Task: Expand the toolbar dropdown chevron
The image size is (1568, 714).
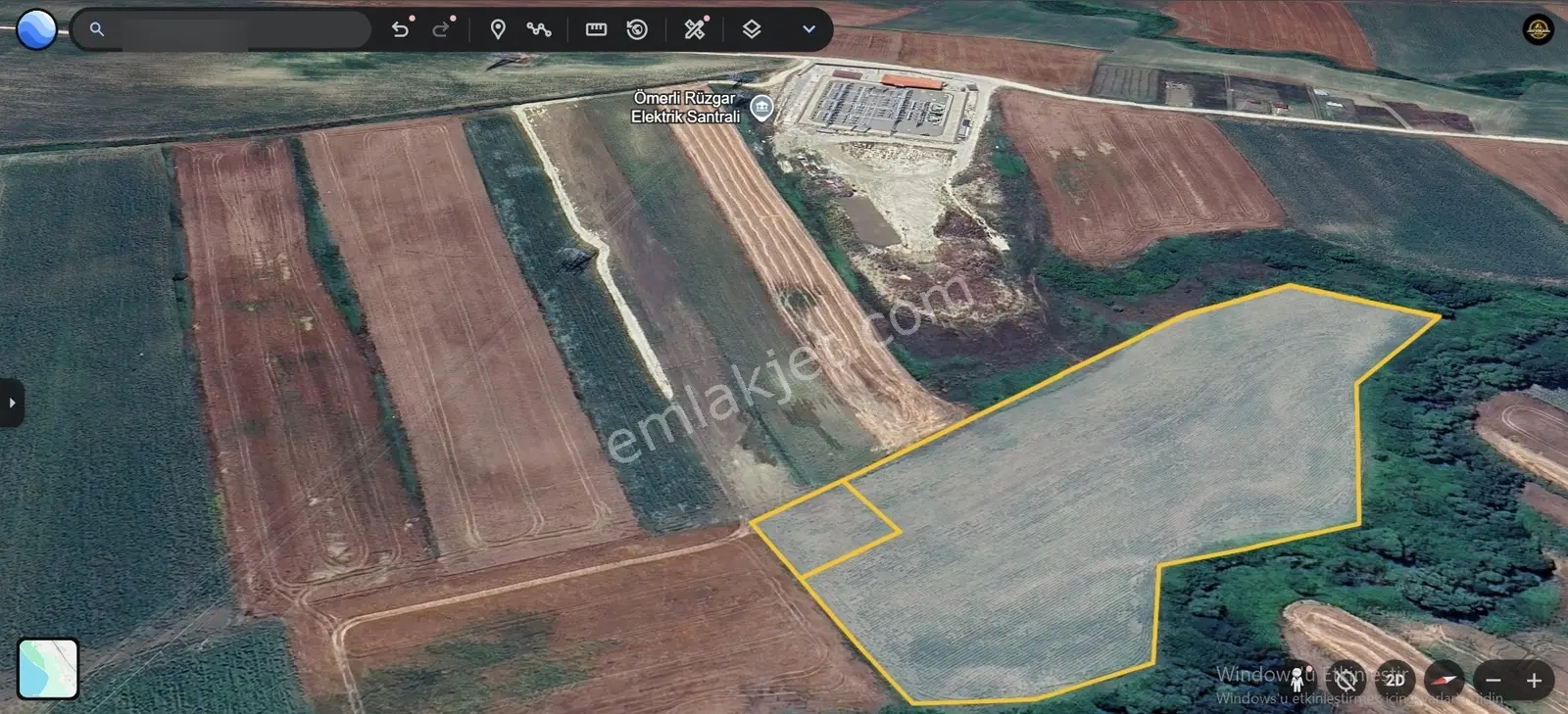Action: click(808, 29)
